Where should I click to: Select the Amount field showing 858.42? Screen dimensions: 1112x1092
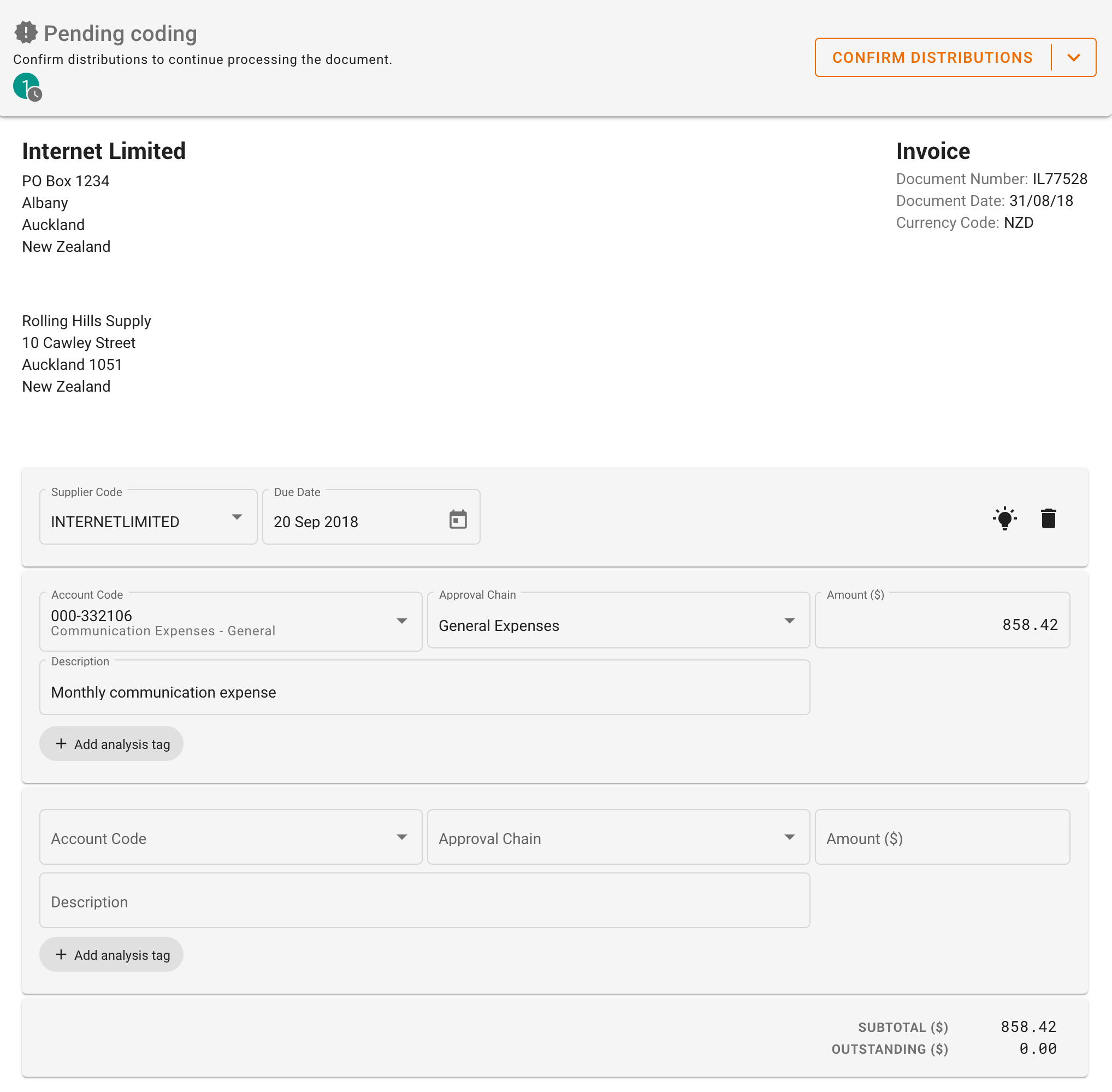coord(942,621)
